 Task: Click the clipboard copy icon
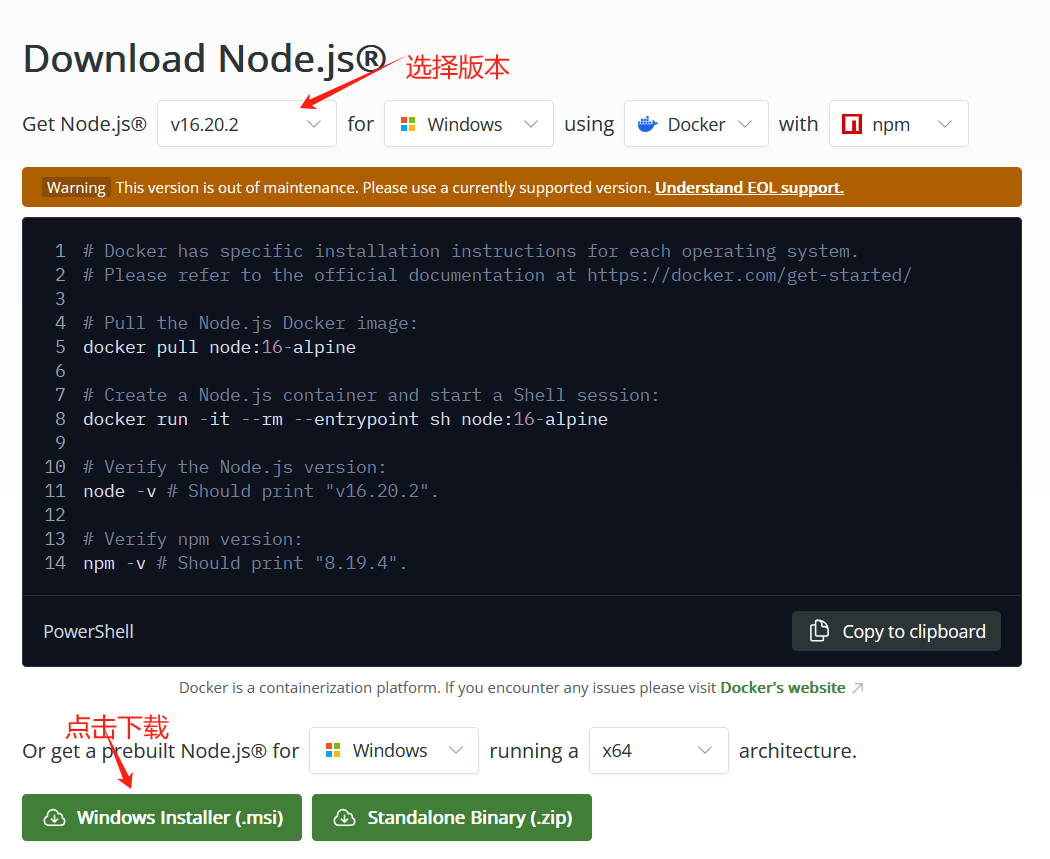tap(819, 631)
